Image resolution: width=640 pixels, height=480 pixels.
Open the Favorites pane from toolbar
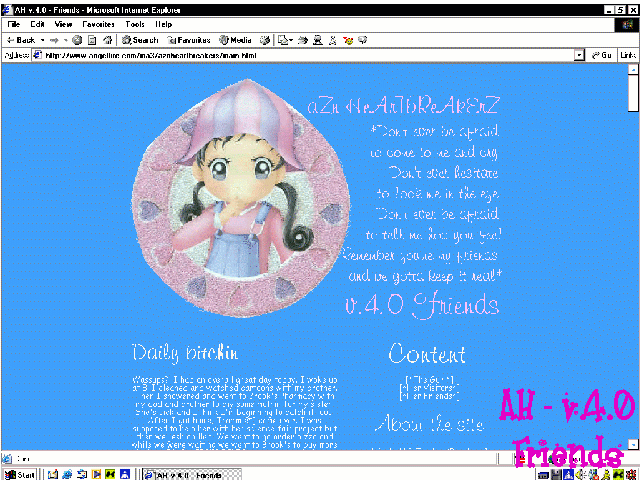click(x=189, y=40)
